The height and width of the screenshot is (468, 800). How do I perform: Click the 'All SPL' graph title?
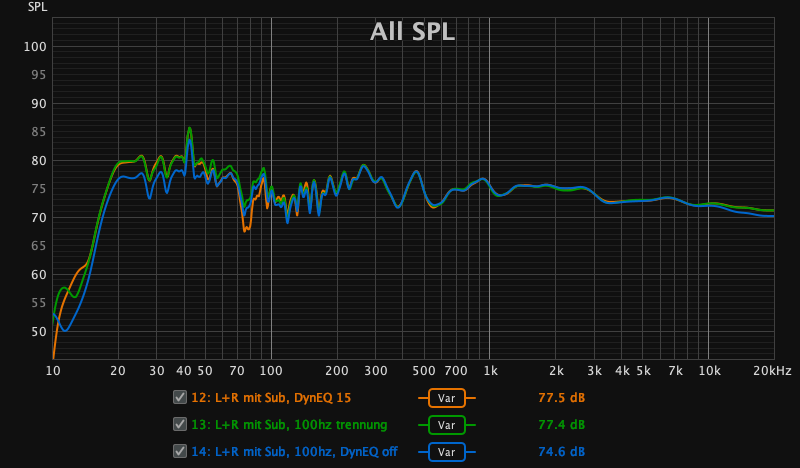click(412, 32)
